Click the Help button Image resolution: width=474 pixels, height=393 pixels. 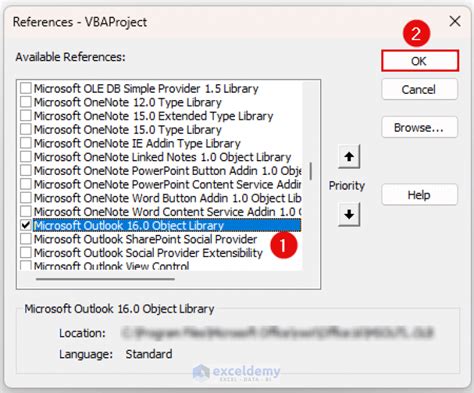419,195
